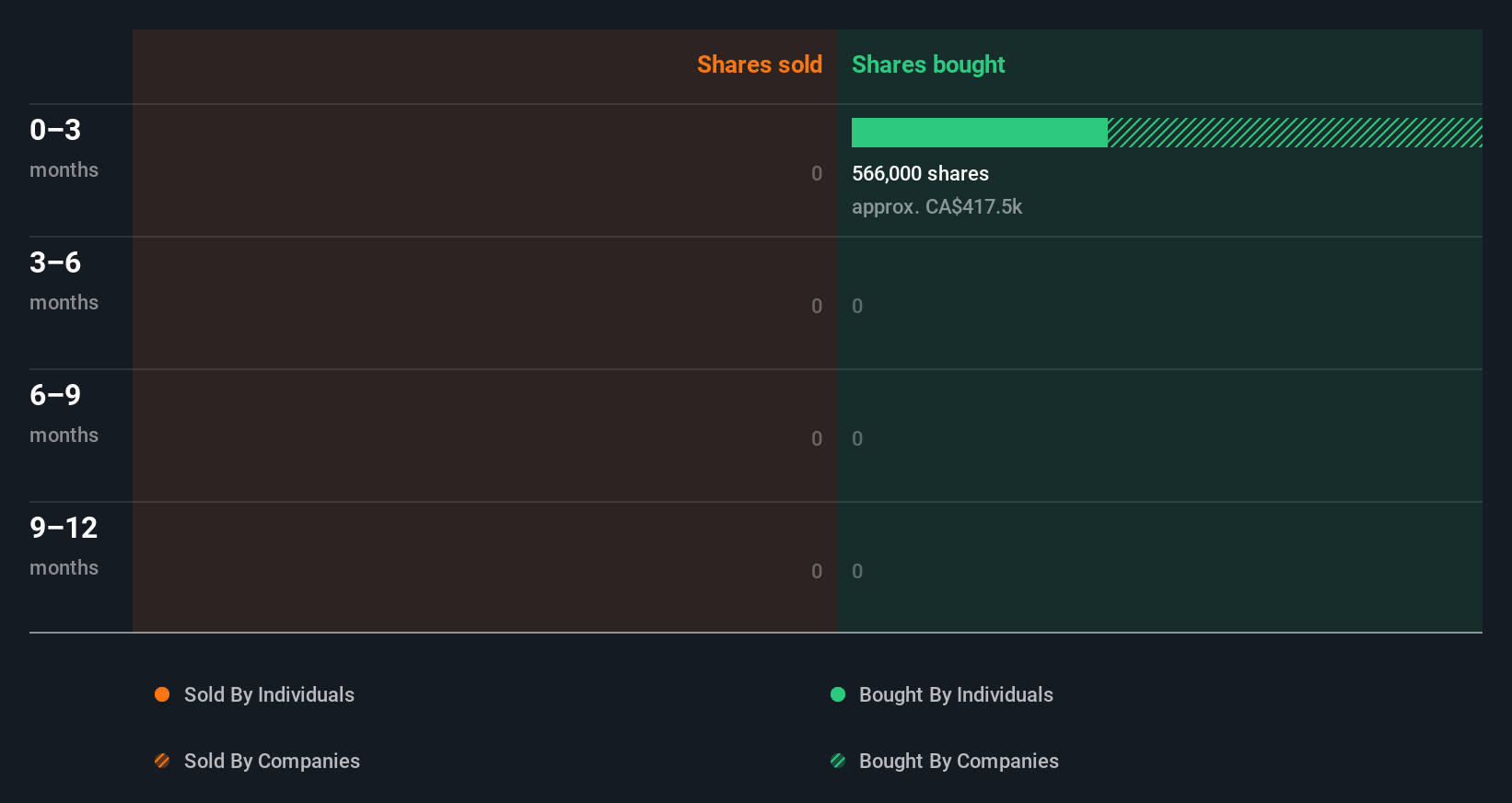The height and width of the screenshot is (803, 1512).
Task: Click the solid green individuals bar segment
Action: tap(979, 133)
